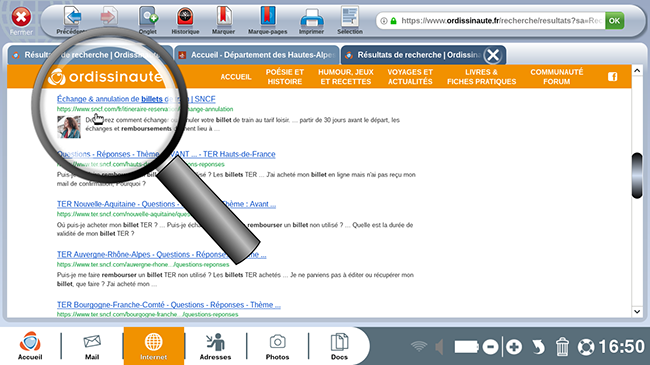Open the HUMOUR, JEUX ET RECETTES menu
Image resolution: width=650 pixels, height=365 pixels.
click(x=346, y=77)
